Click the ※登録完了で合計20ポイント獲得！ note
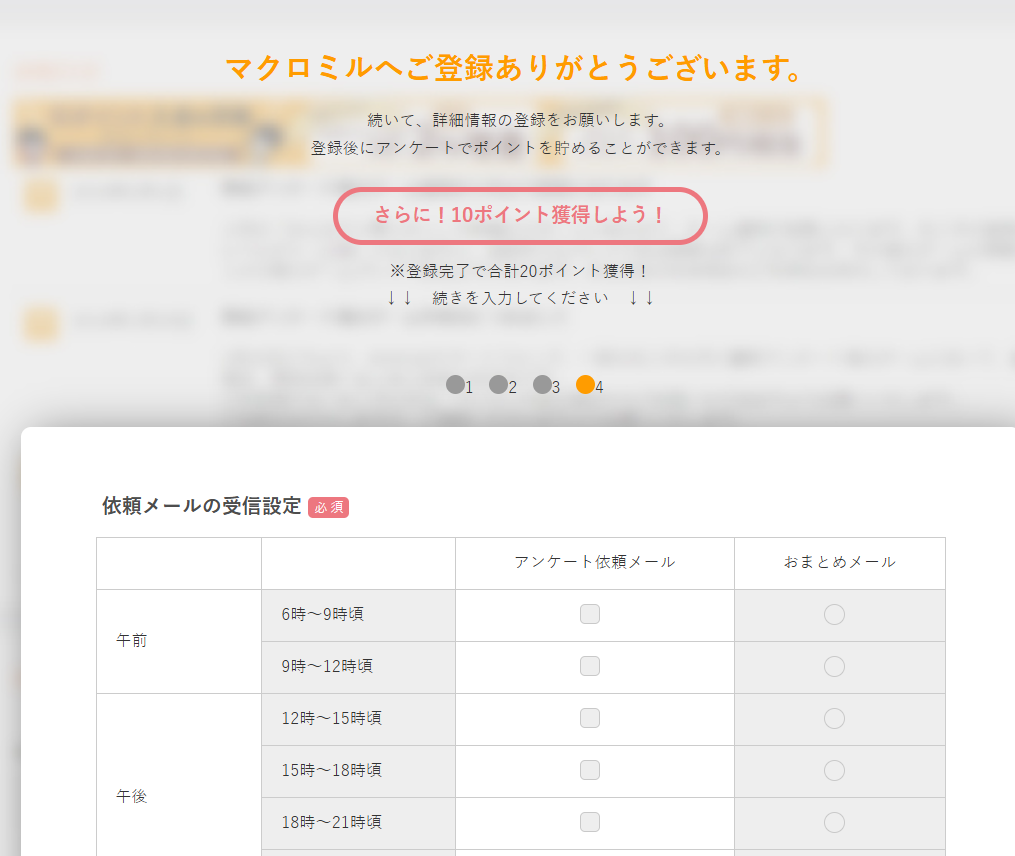 coord(518,271)
